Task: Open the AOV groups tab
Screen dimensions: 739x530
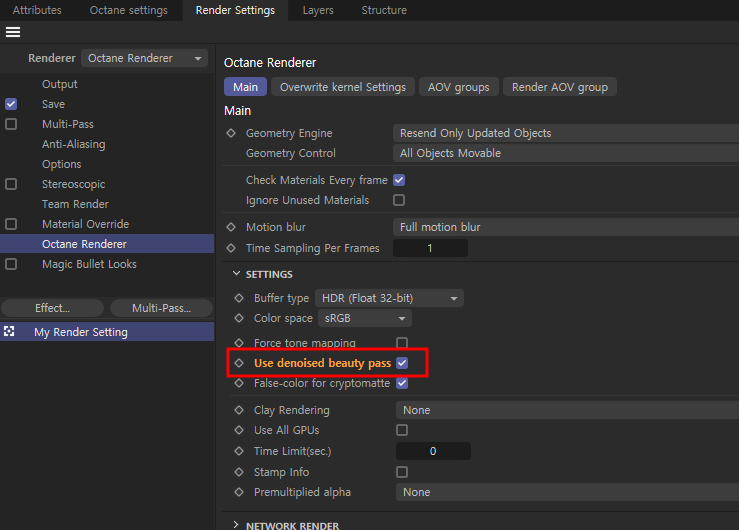Action: tap(458, 87)
